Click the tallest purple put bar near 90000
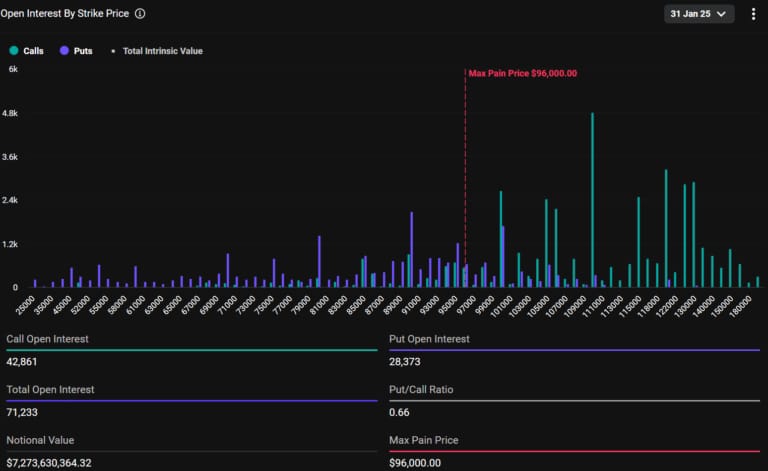The width and height of the screenshot is (768, 471). click(x=411, y=250)
